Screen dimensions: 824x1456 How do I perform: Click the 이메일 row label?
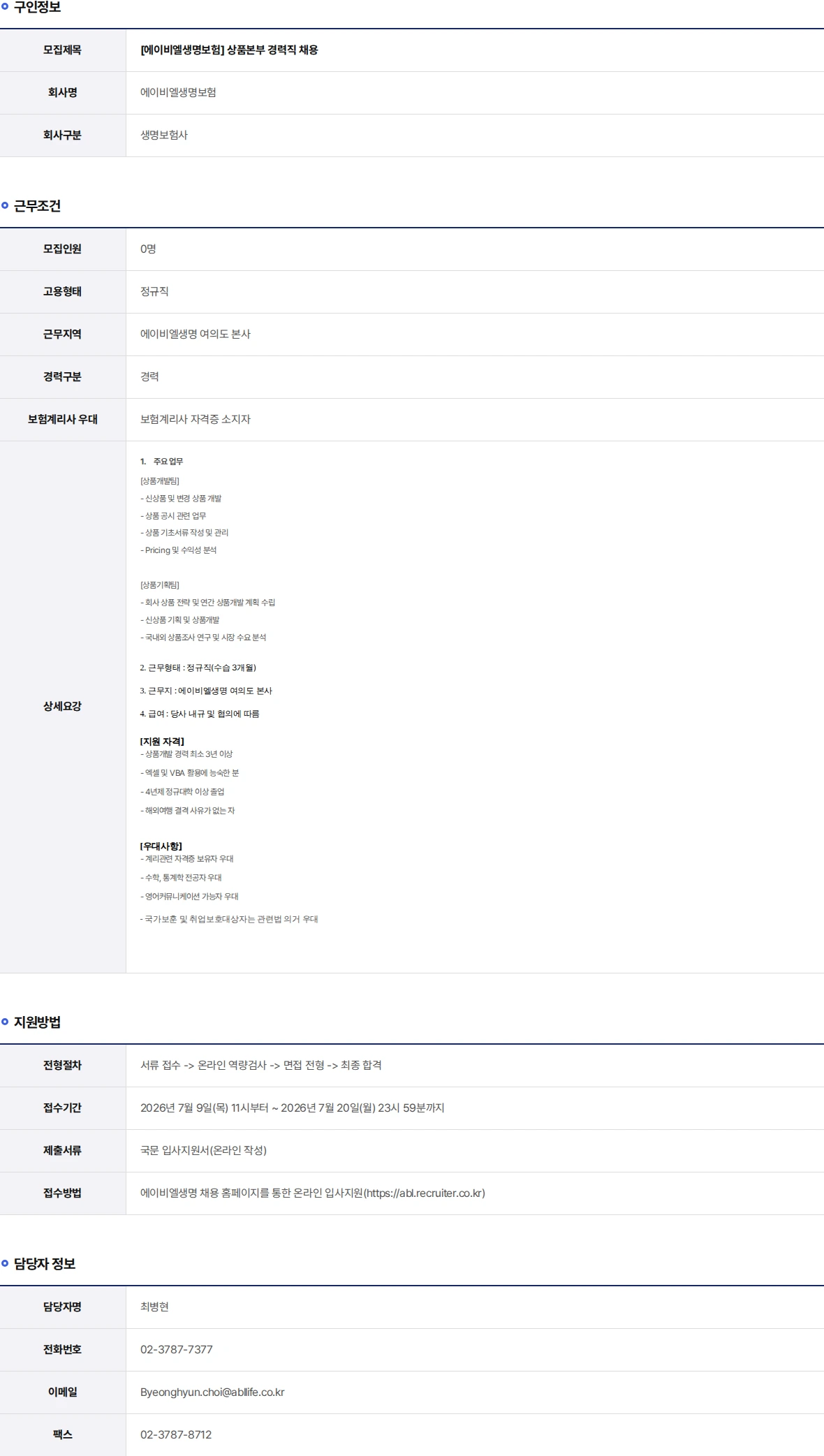63,1392
